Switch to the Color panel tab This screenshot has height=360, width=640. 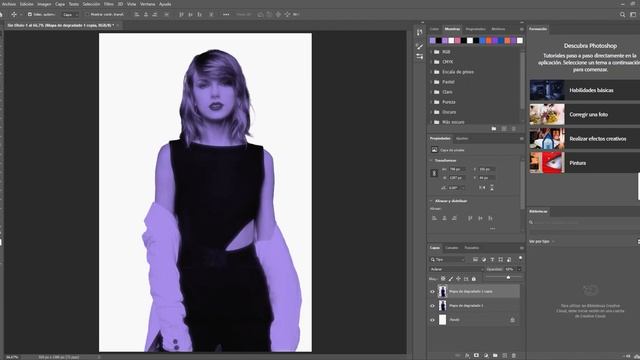(x=434, y=29)
